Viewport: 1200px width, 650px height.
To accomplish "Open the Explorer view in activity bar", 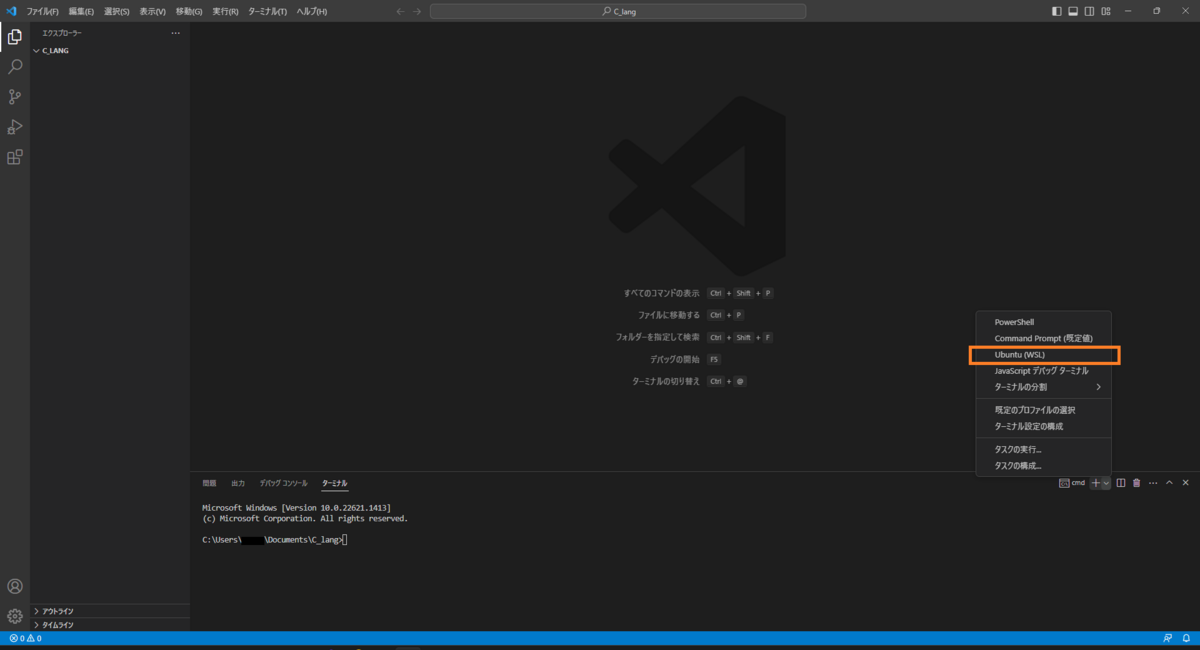I will point(15,37).
